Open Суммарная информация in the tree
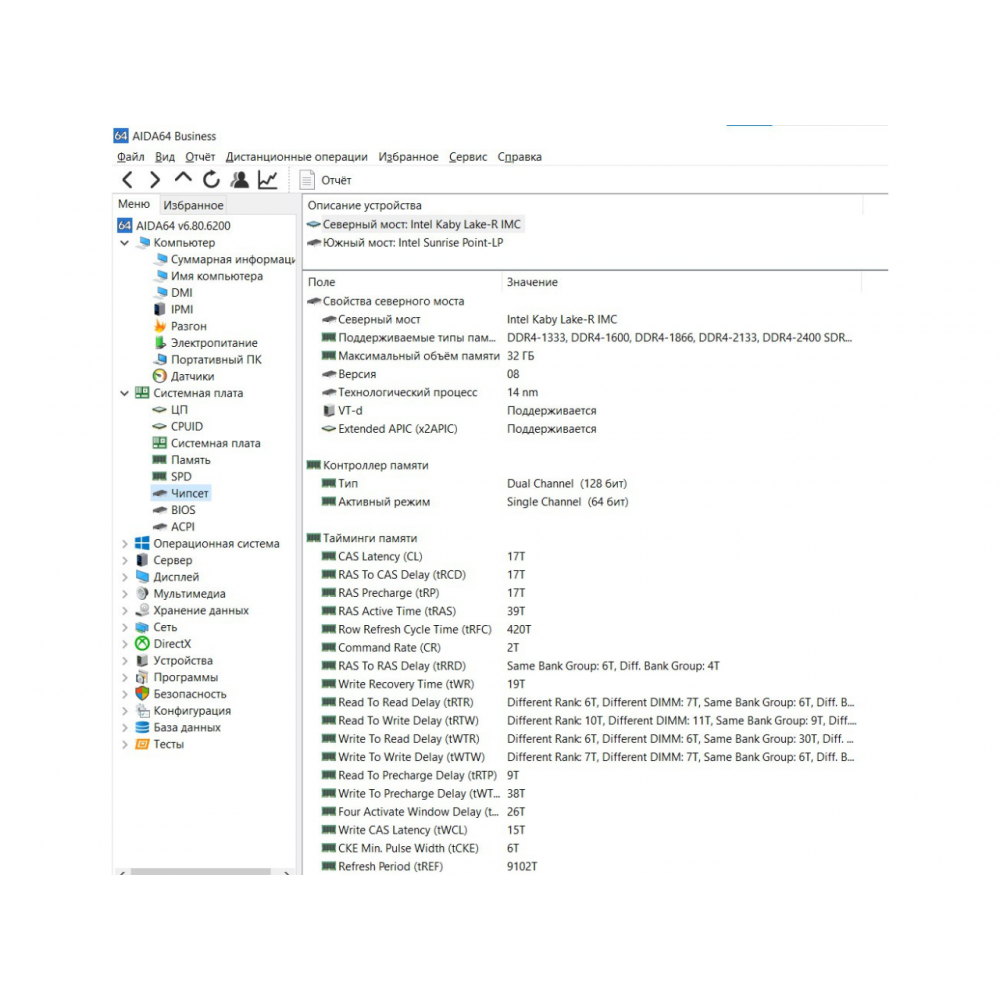Image resolution: width=1000 pixels, height=1000 pixels. pyautogui.click(x=225, y=260)
